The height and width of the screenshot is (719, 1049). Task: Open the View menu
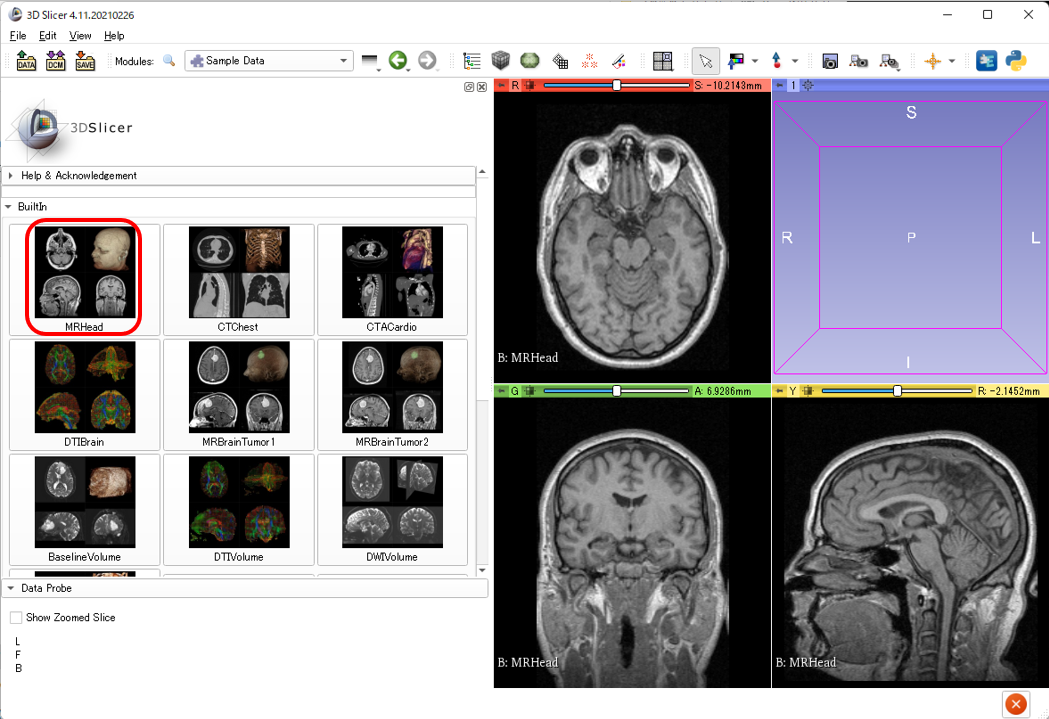(80, 36)
